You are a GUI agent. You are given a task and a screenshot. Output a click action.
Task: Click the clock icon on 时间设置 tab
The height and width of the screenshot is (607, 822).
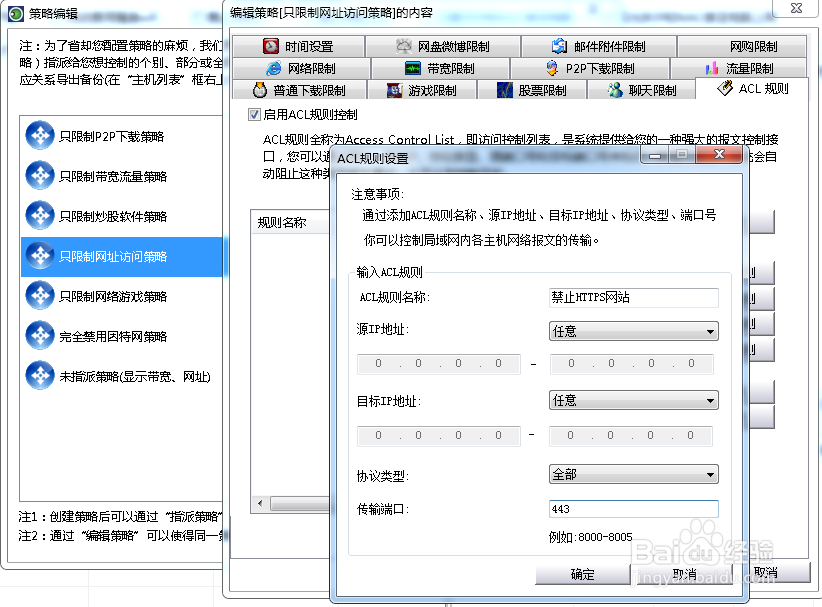click(x=272, y=45)
